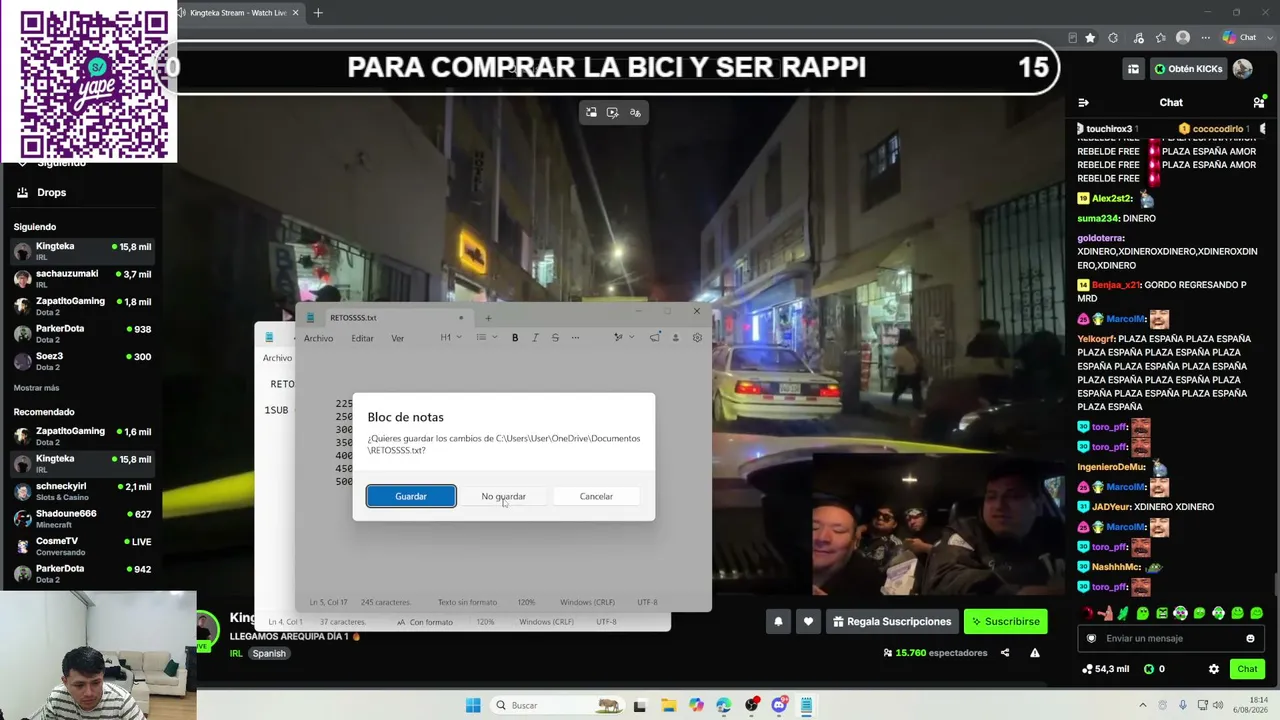Open the Notepad account profile icon
The height and width of the screenshot is (720, 1280).
coord(675,337)
